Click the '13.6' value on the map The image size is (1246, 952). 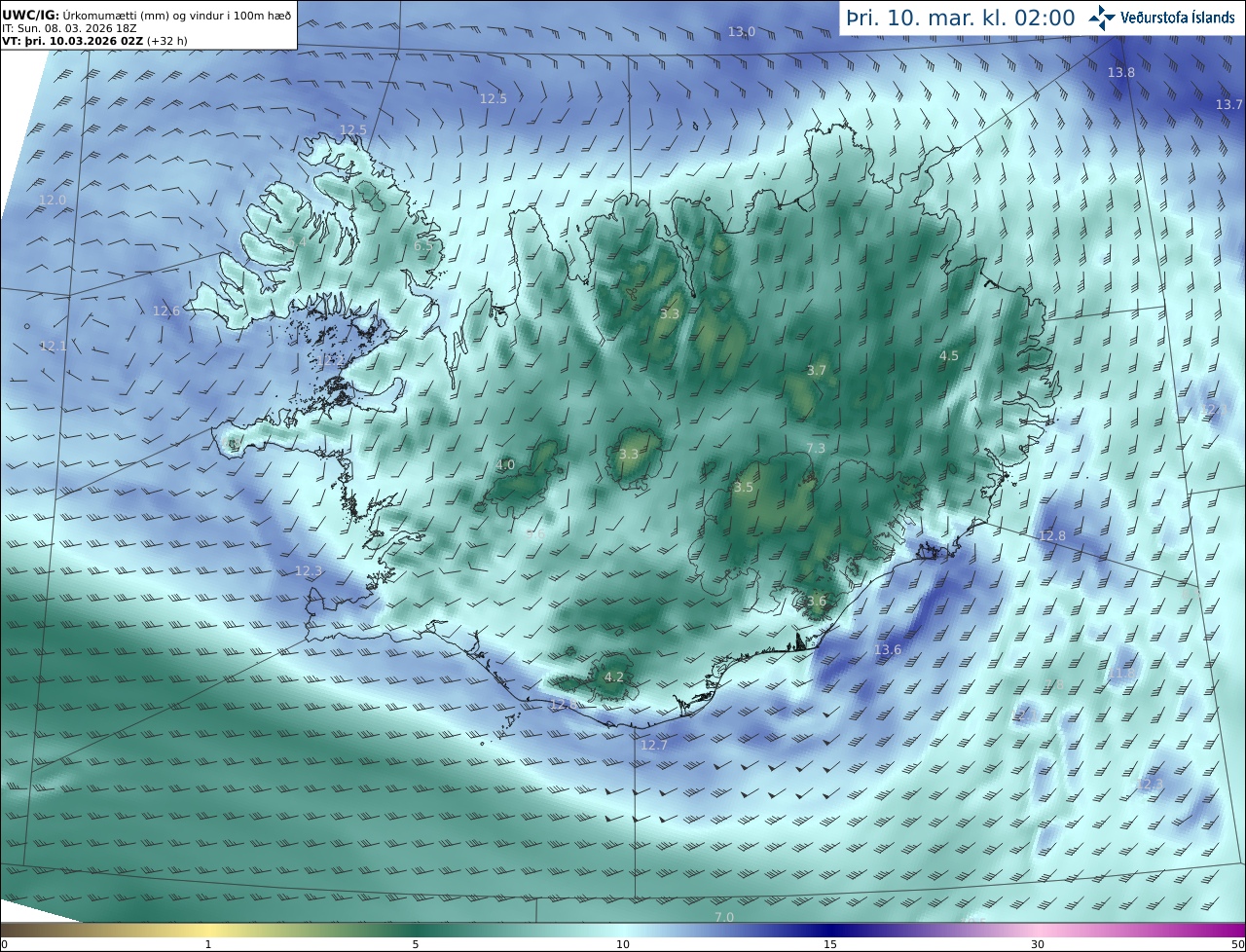pyautogui.click(x=888, y=650)
